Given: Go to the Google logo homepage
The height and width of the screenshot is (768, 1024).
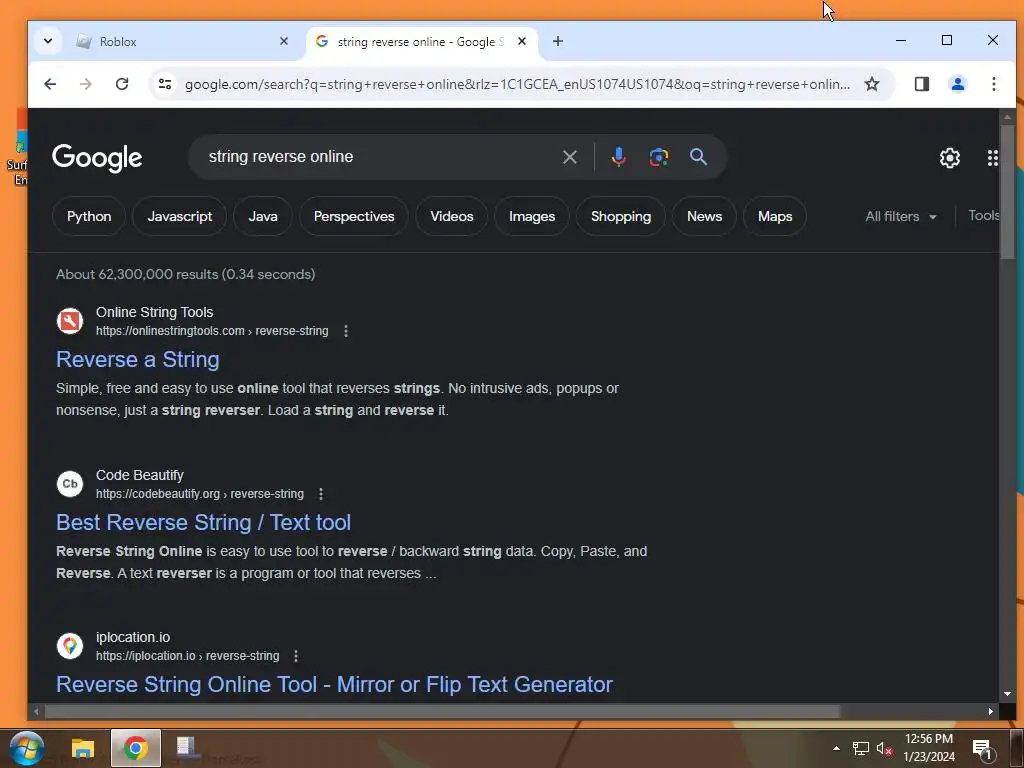Looking at the screenshot, I should point(97,157).
